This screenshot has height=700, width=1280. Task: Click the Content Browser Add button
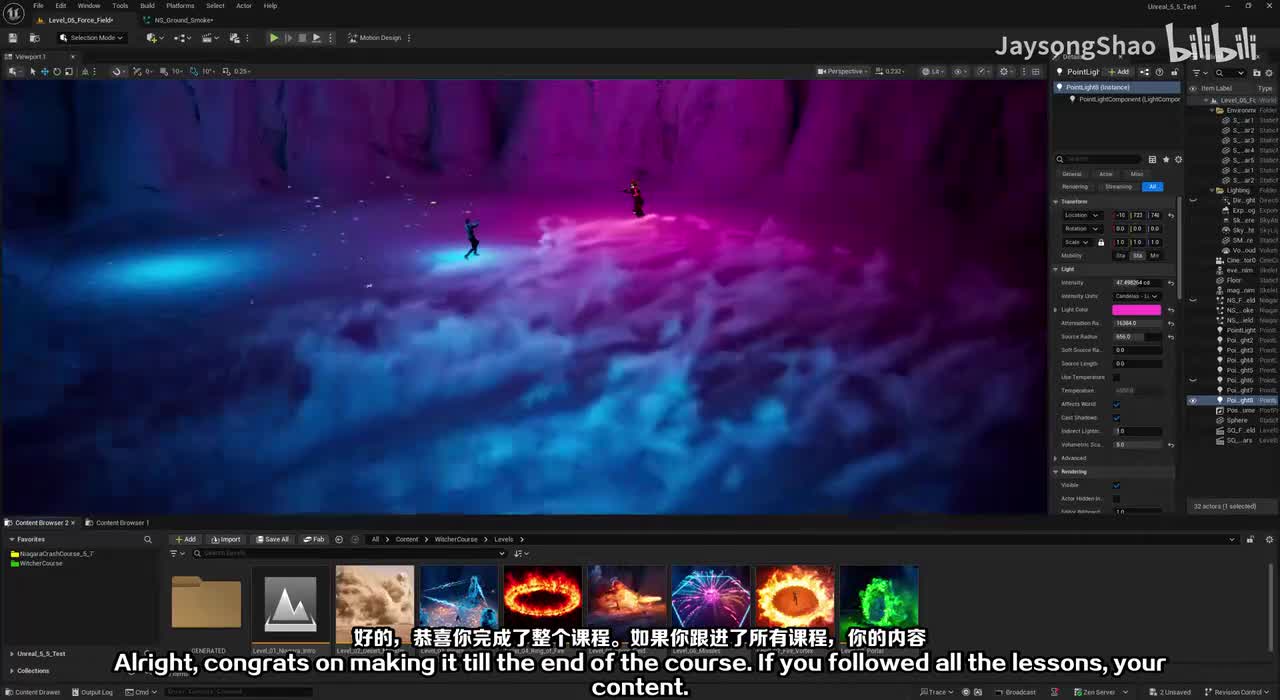(185, 539)
